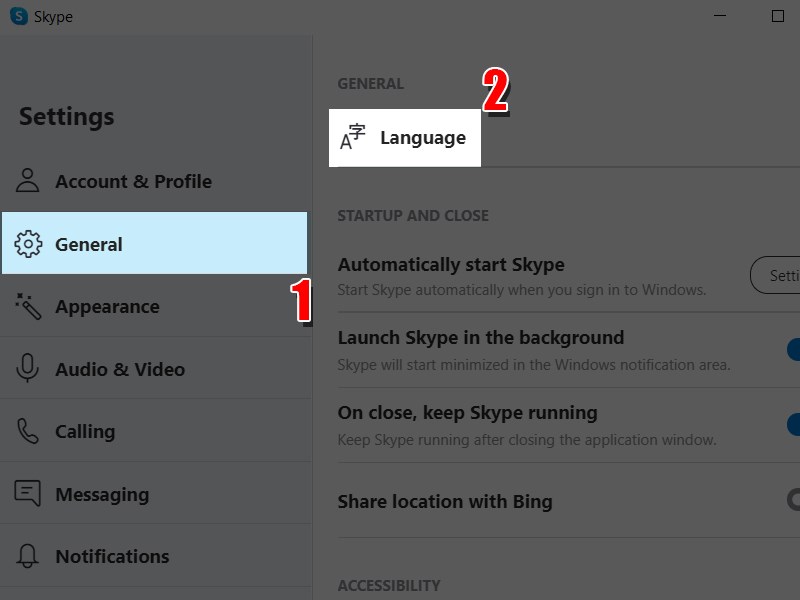
Task: Toggle Share location with Bing
Action: 794,499
